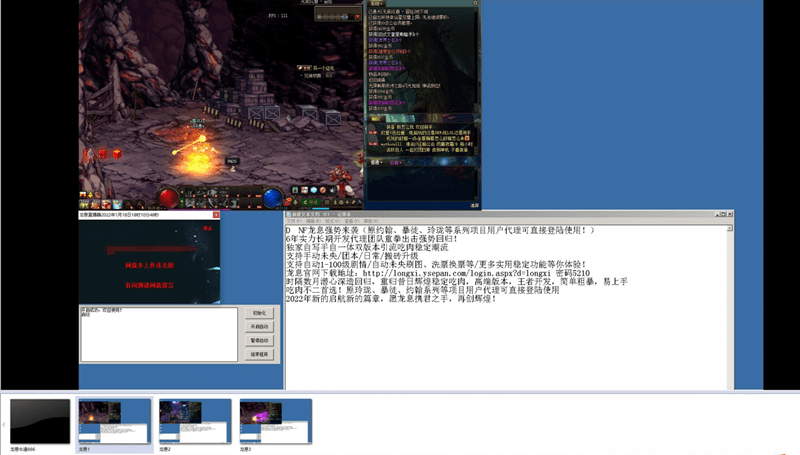Click the blue cube quick-menu icon
The height and width of the screenshot is (455, 800).
tap(314, 190)
